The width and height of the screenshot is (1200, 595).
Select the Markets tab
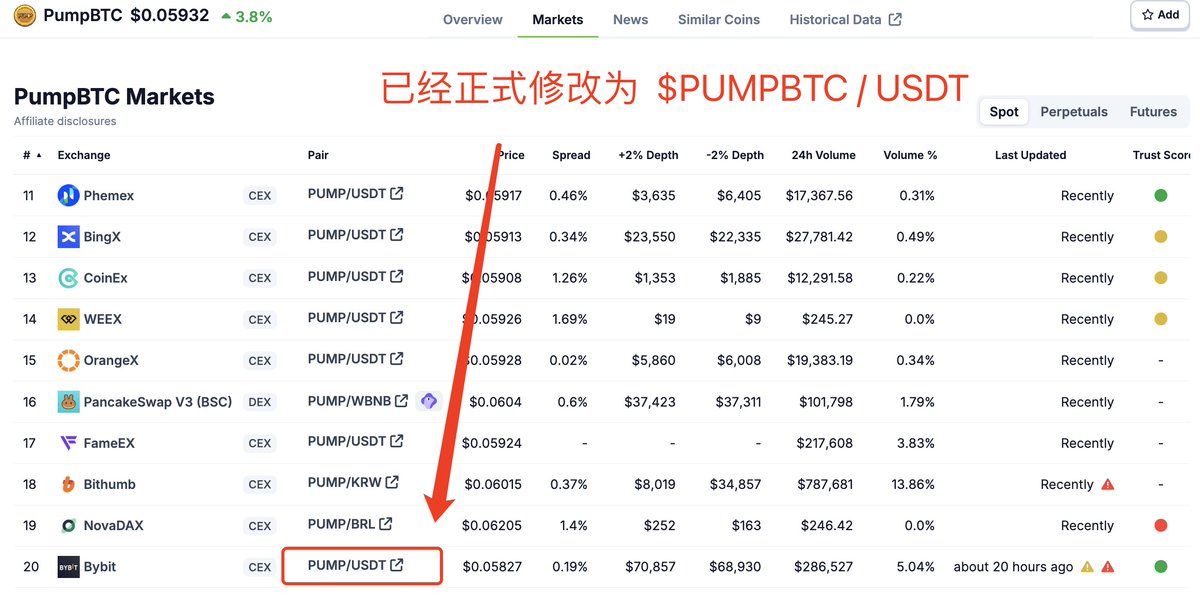pos(558,19)
